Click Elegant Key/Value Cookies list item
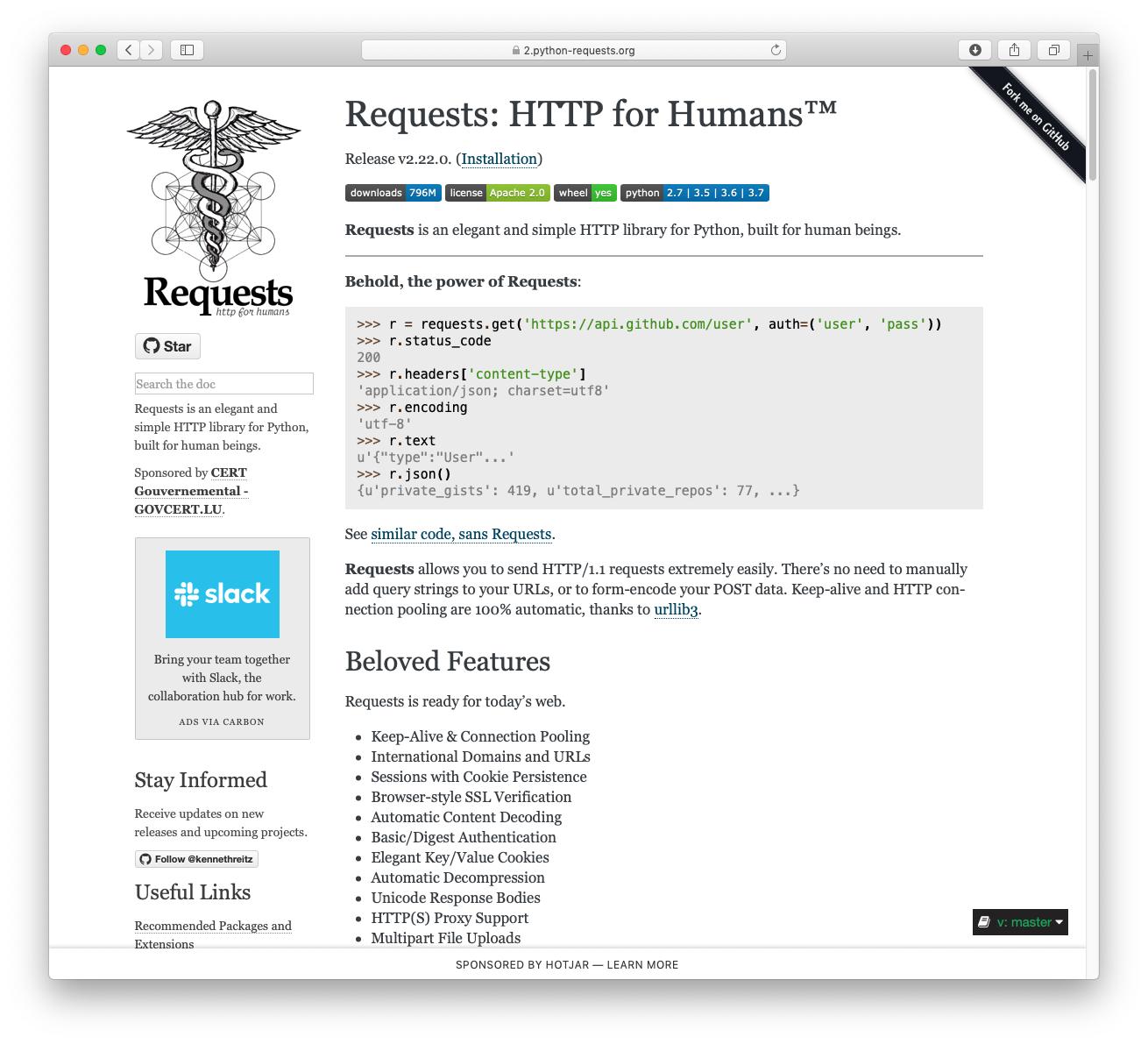The height and width of the screenshot is (1044, 1148). pyautogui.click(x=460, y=857)
